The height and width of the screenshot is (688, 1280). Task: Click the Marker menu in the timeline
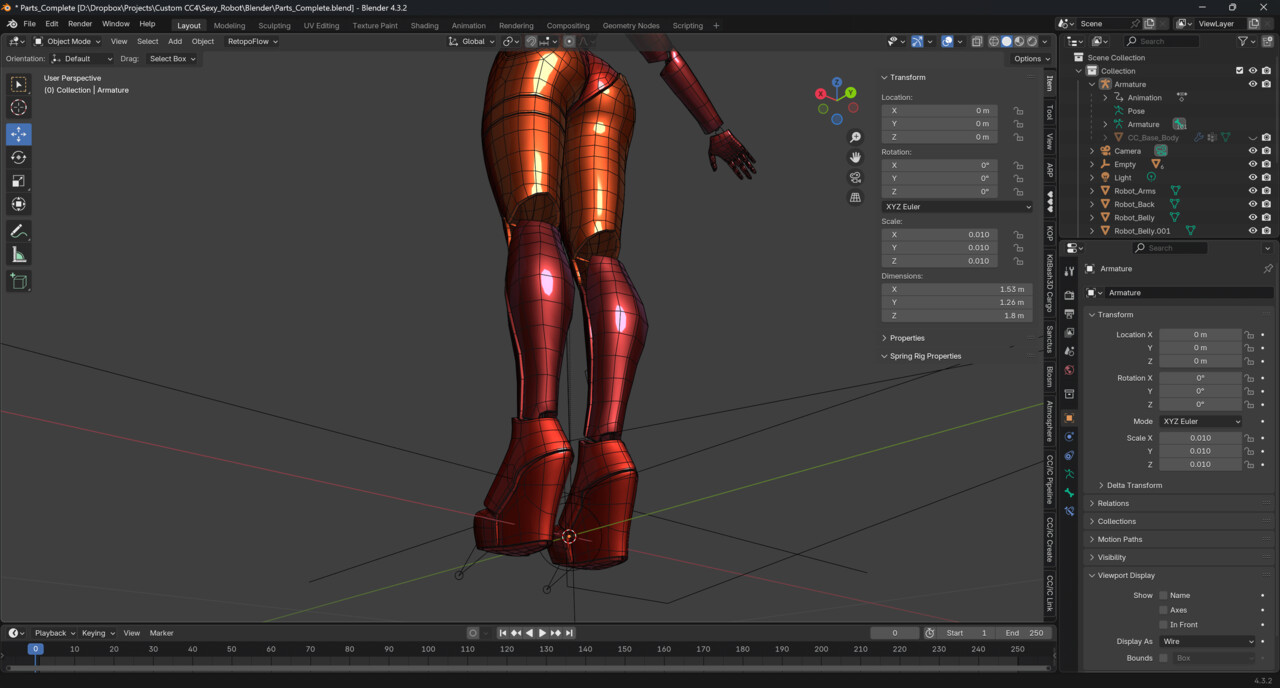click(161, 633)
